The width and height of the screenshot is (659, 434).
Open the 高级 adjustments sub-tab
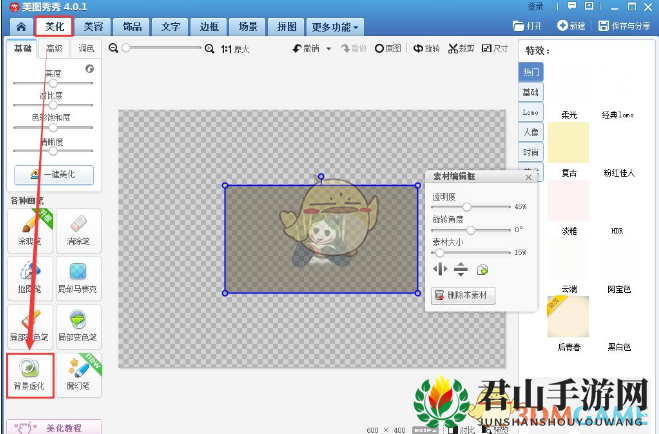coord(54,48)
